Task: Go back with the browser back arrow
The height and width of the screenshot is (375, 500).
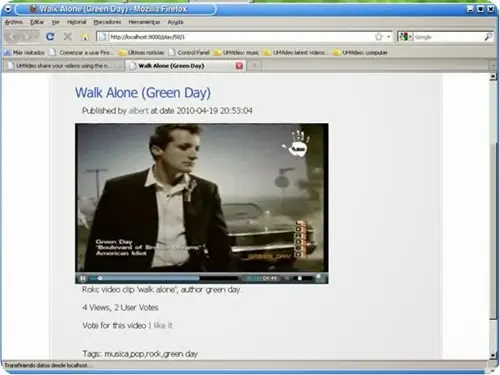Action: (13, 37)
